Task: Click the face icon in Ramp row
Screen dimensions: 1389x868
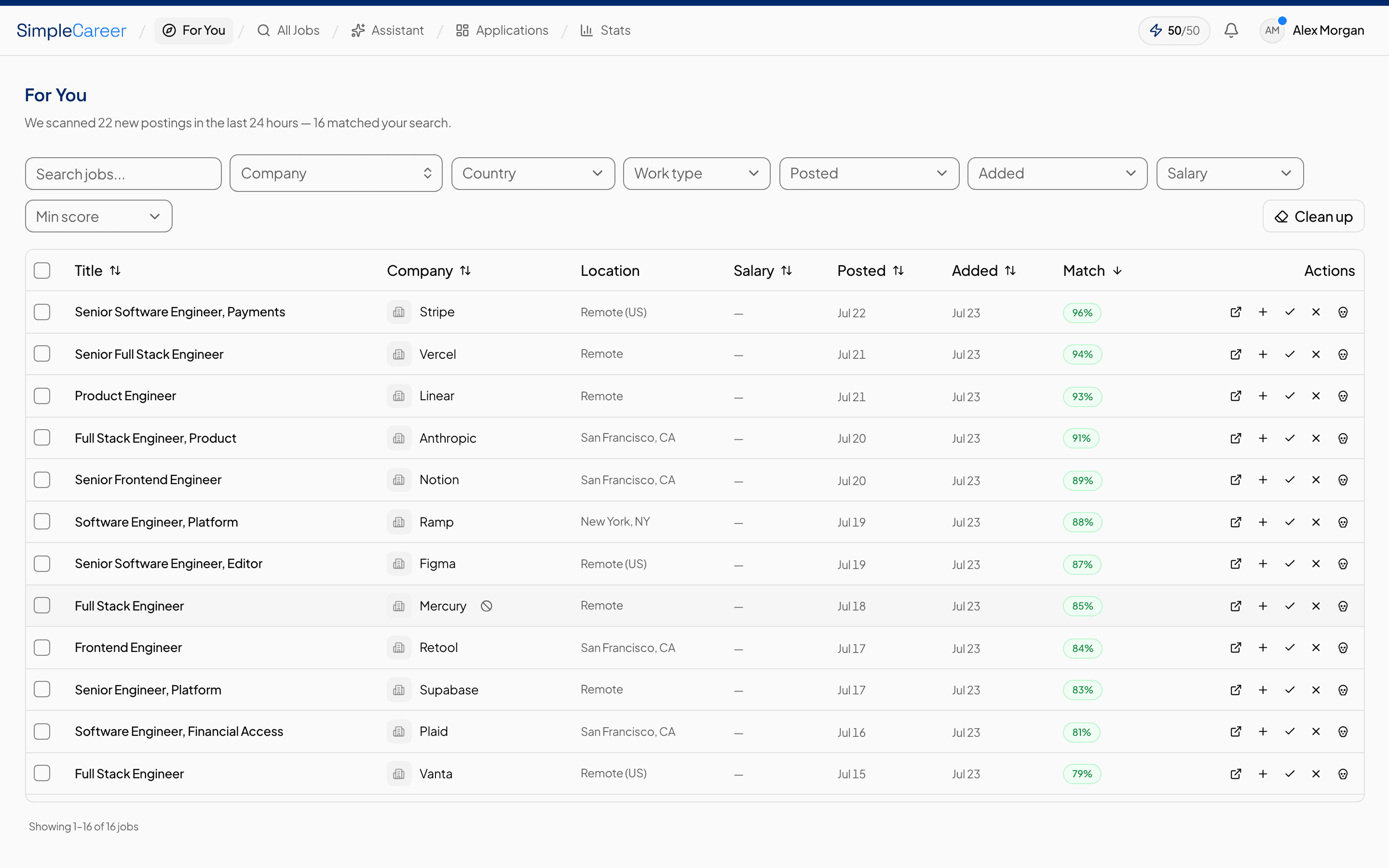Action: coord(1343,522)
